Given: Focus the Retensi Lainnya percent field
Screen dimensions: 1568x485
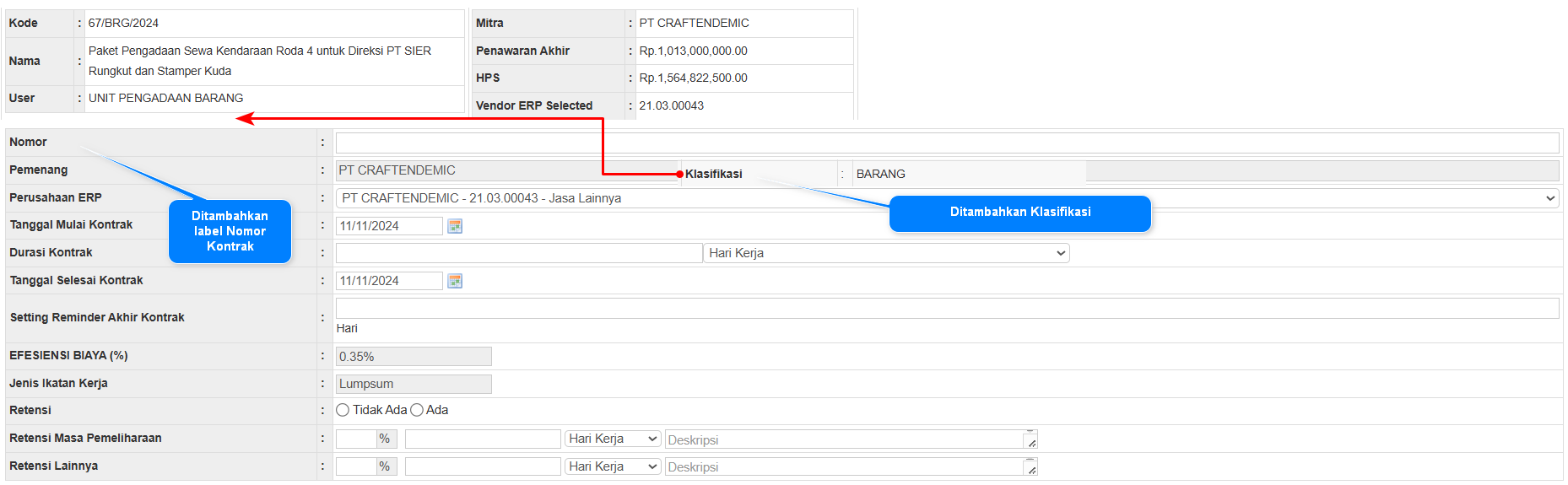Looking at the screenshot, I should tap(356, 466).
